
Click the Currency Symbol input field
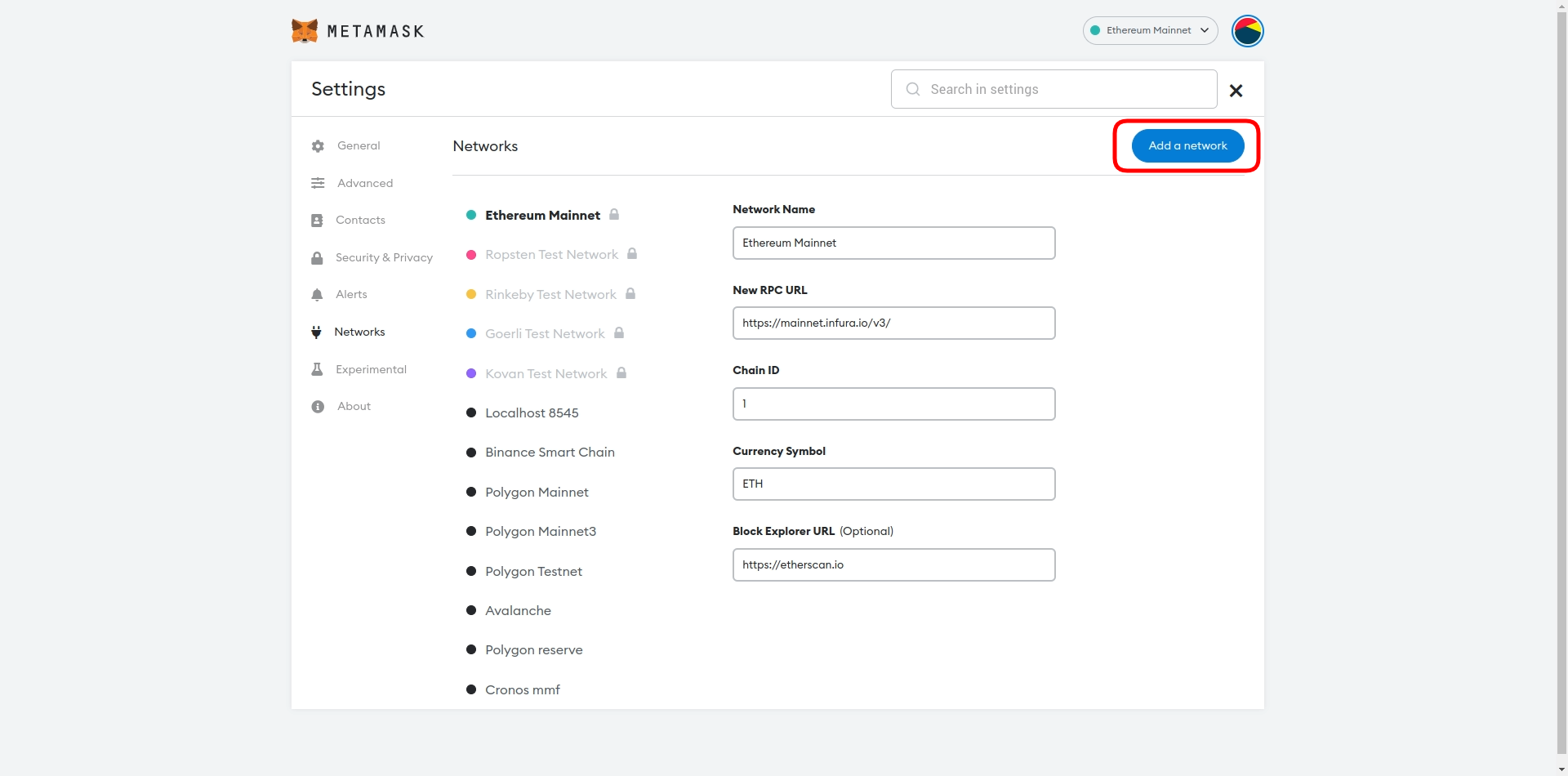click(893, 484)
